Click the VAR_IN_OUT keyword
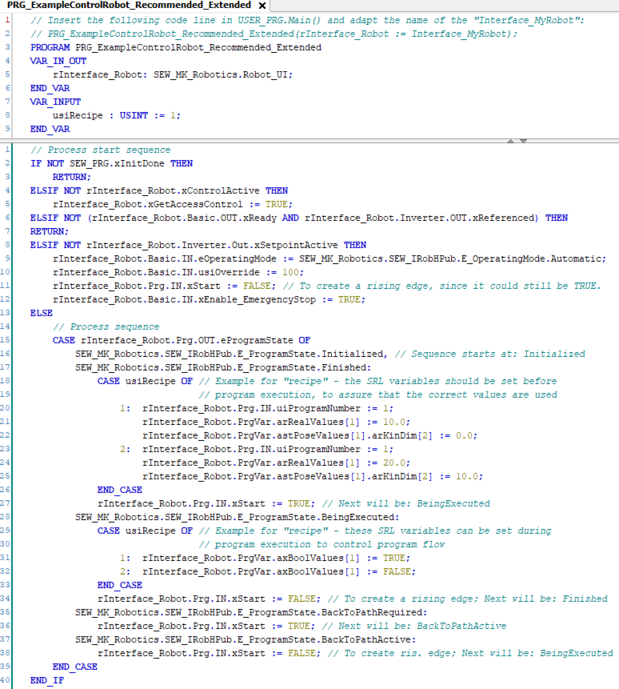Viewport: 619px width, 689px height. click(58, 61)
